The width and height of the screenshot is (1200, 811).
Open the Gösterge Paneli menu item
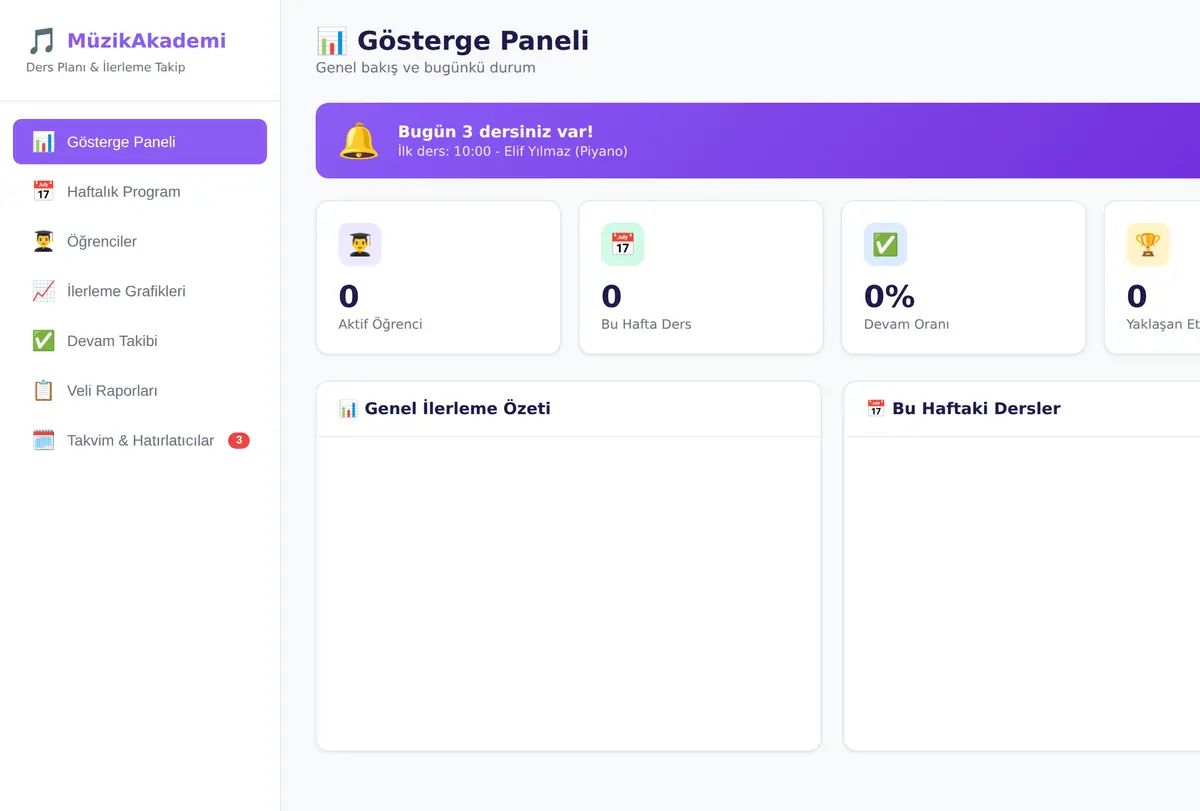(x=140, y=142)
